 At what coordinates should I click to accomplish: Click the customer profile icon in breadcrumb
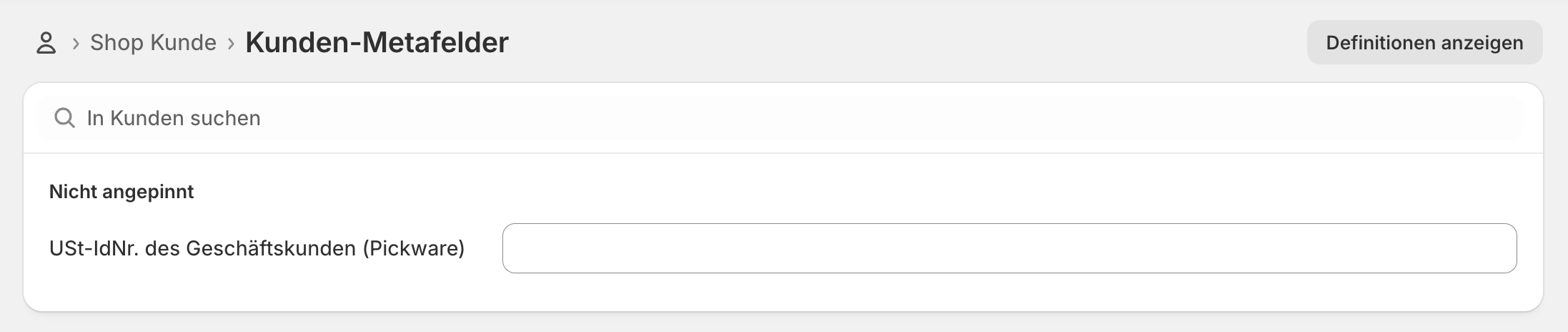46,43
